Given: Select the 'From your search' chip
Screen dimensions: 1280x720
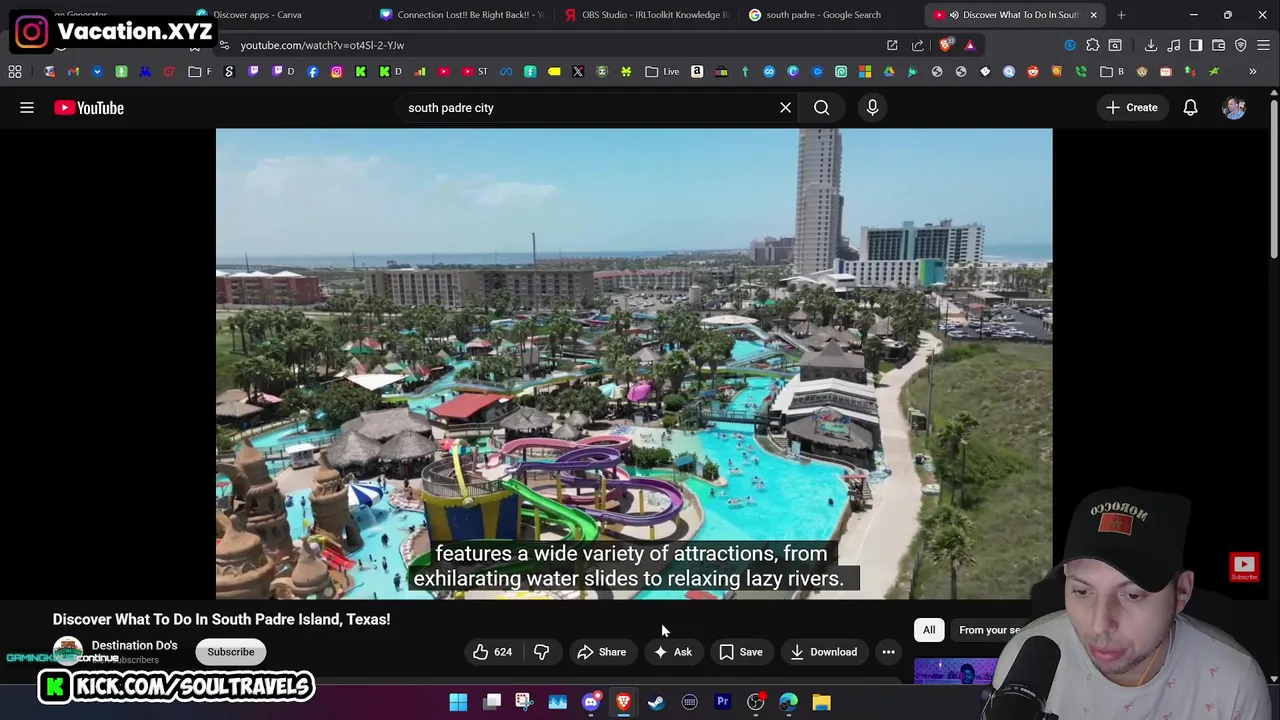Looking at the screenshot, I should tap(990, 630).
